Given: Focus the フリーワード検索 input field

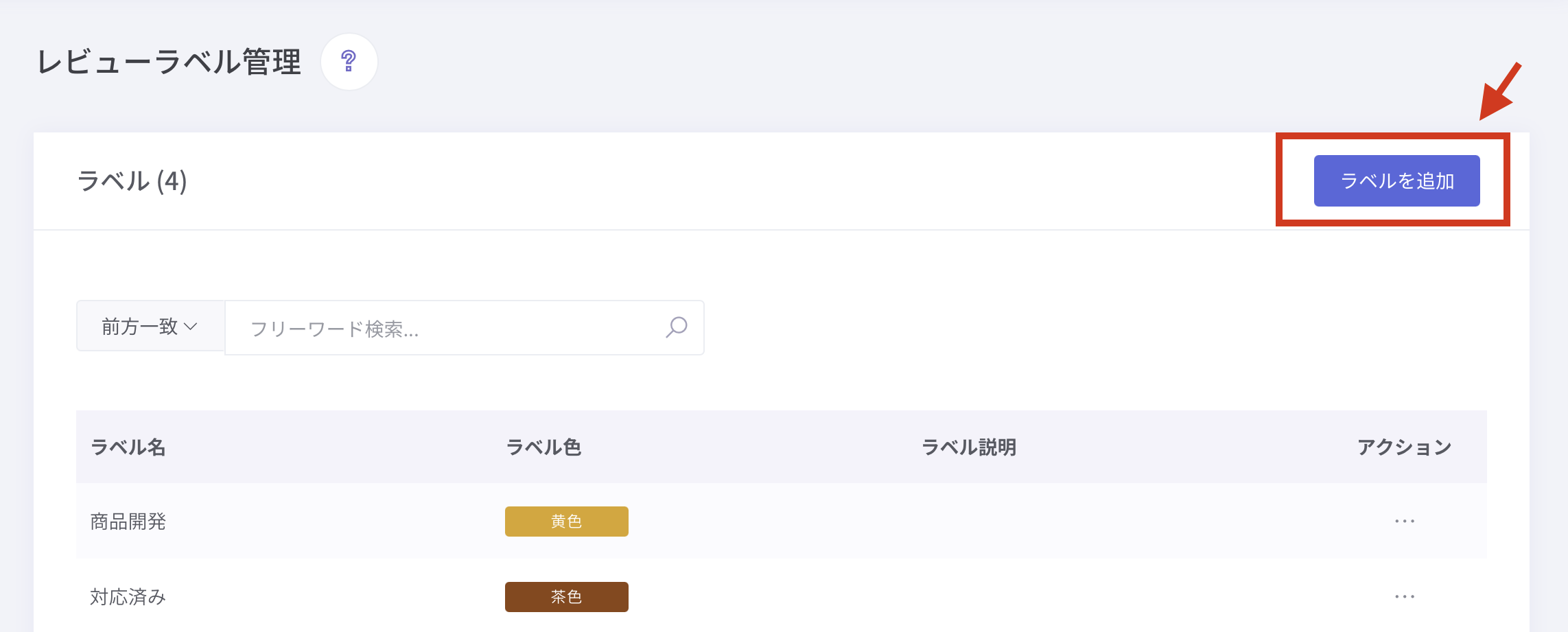Looking at the screenshot, I should coord(446,328).
